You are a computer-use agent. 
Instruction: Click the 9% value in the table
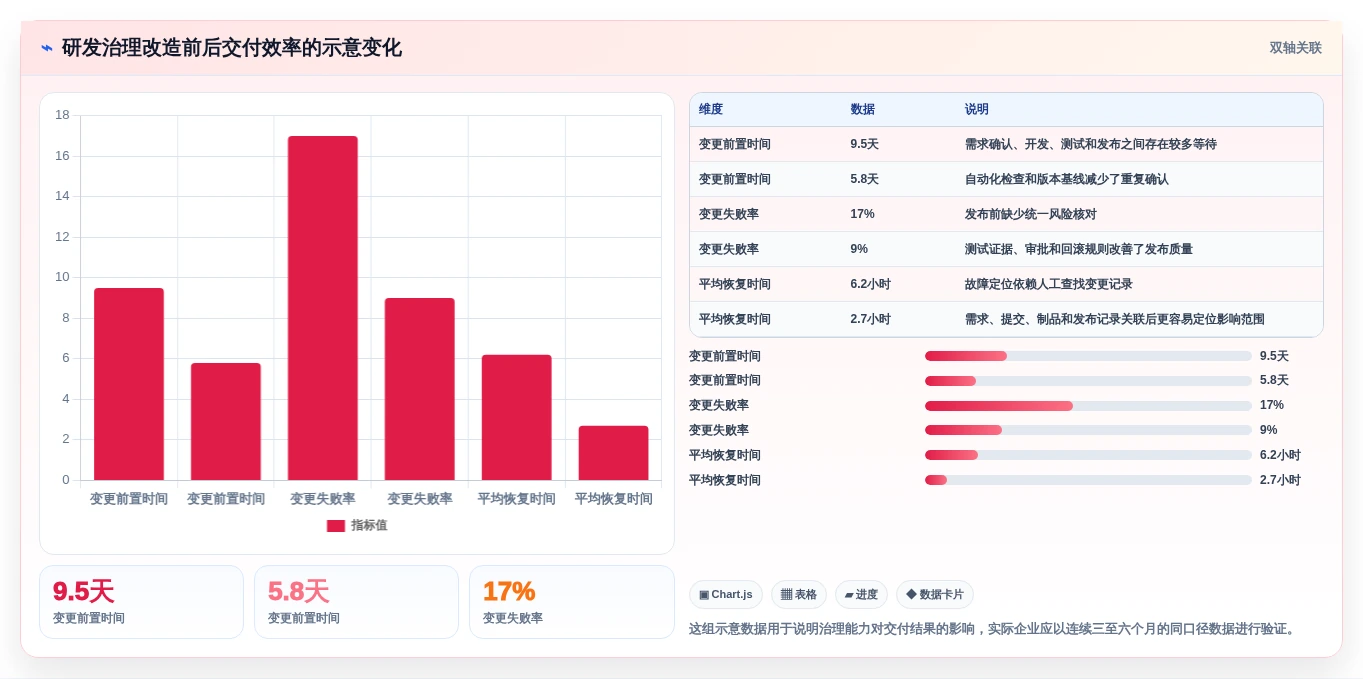859,250
